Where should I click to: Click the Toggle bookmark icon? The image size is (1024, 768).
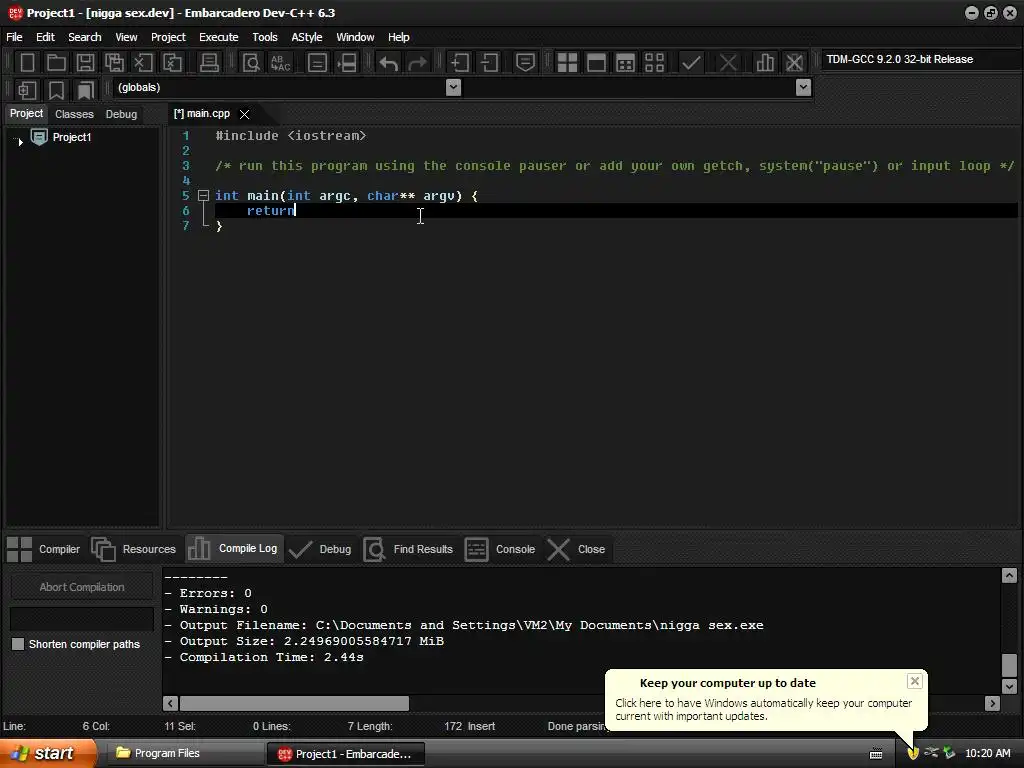[56, 89]
